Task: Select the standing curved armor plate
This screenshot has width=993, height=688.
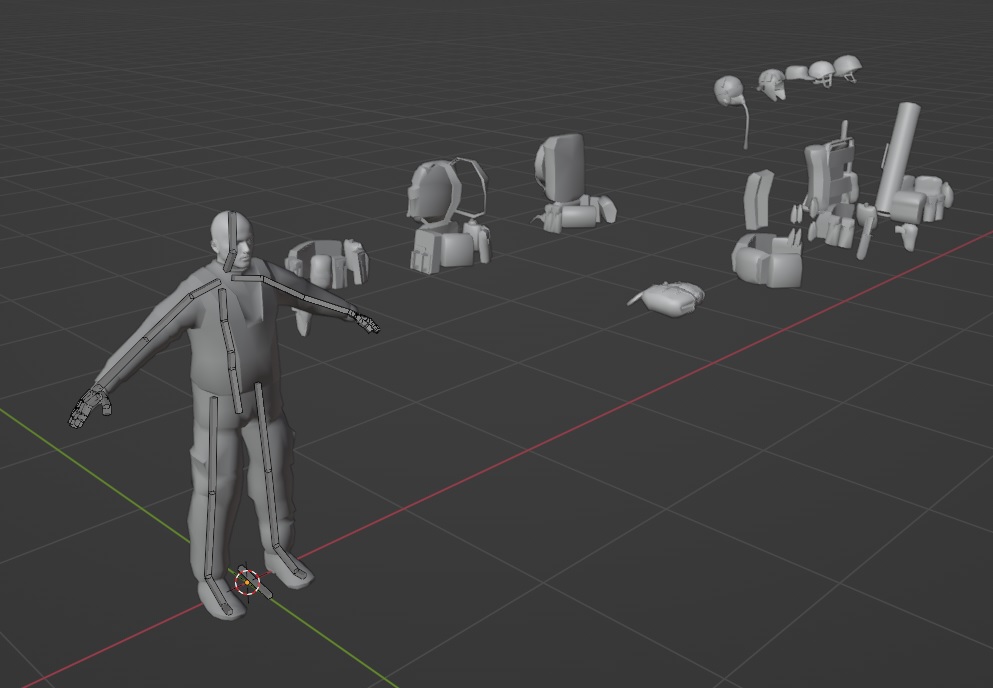Action: (x=758, y=199)
